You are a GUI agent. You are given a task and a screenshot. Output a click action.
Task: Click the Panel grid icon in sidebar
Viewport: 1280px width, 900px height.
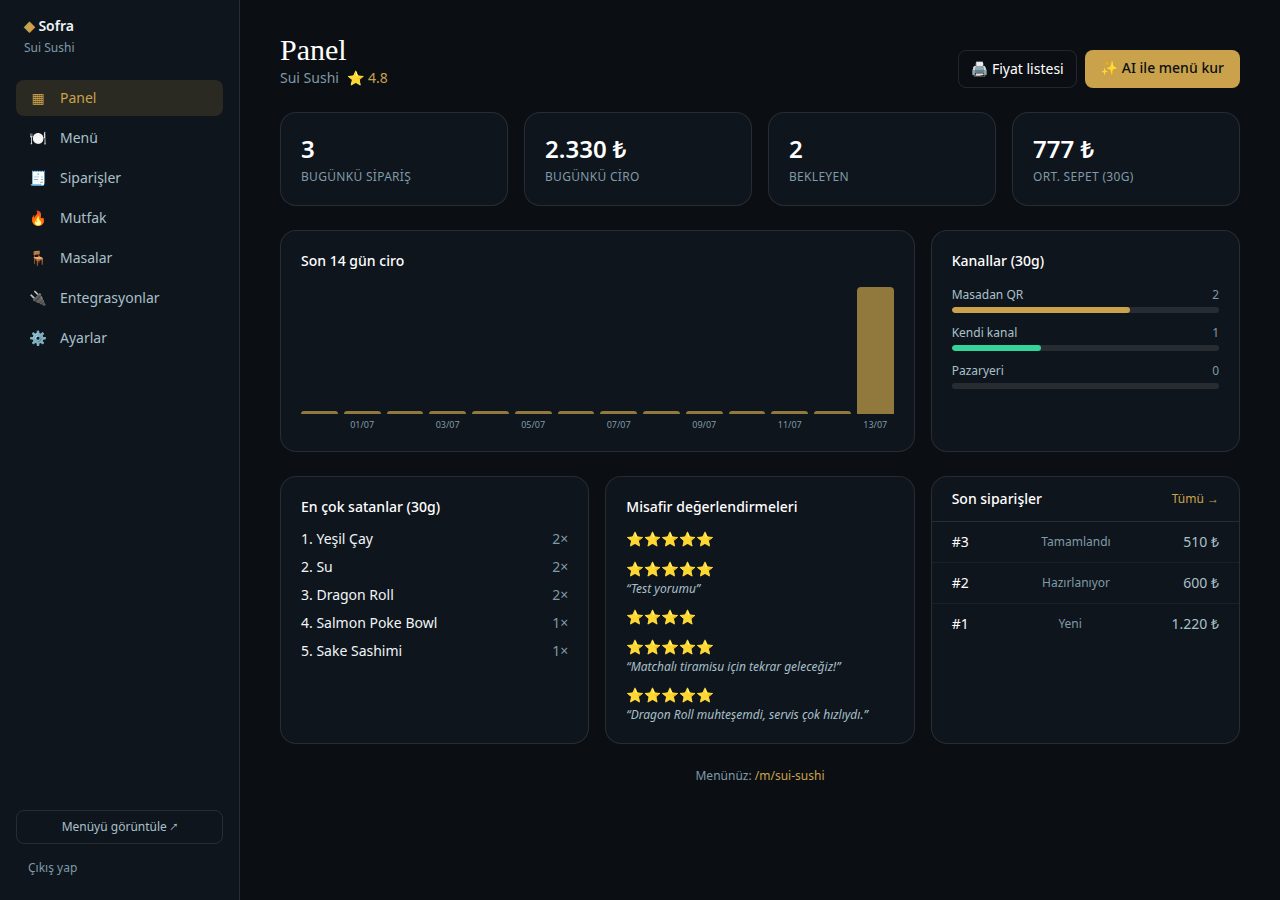tap(38, 98)
